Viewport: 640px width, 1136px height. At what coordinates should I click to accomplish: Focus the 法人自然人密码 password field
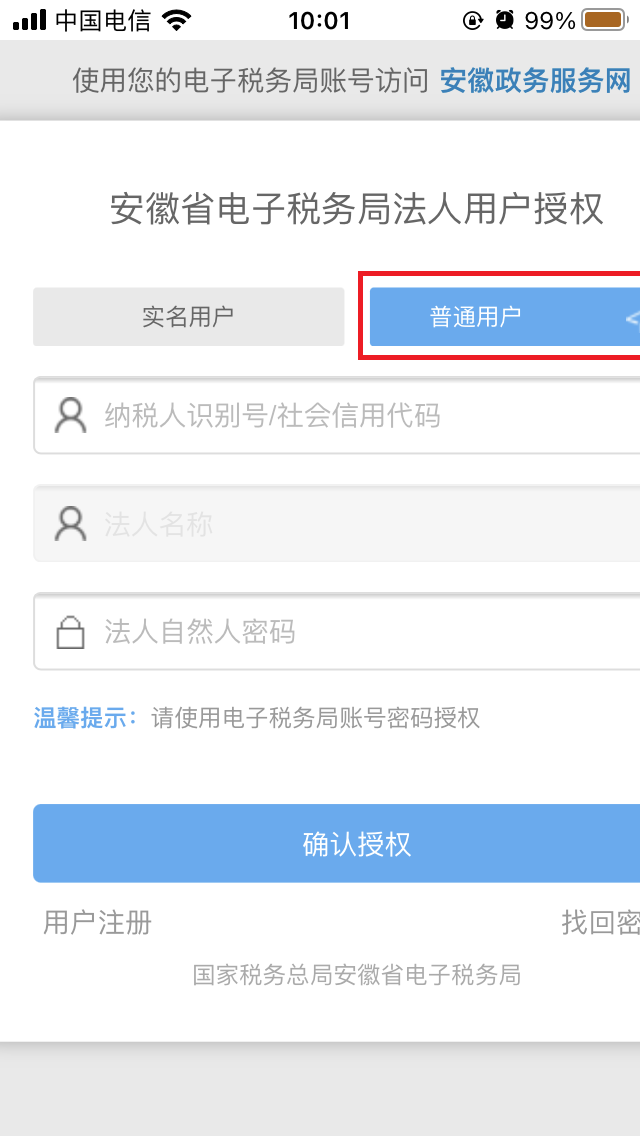pos(337,632)
